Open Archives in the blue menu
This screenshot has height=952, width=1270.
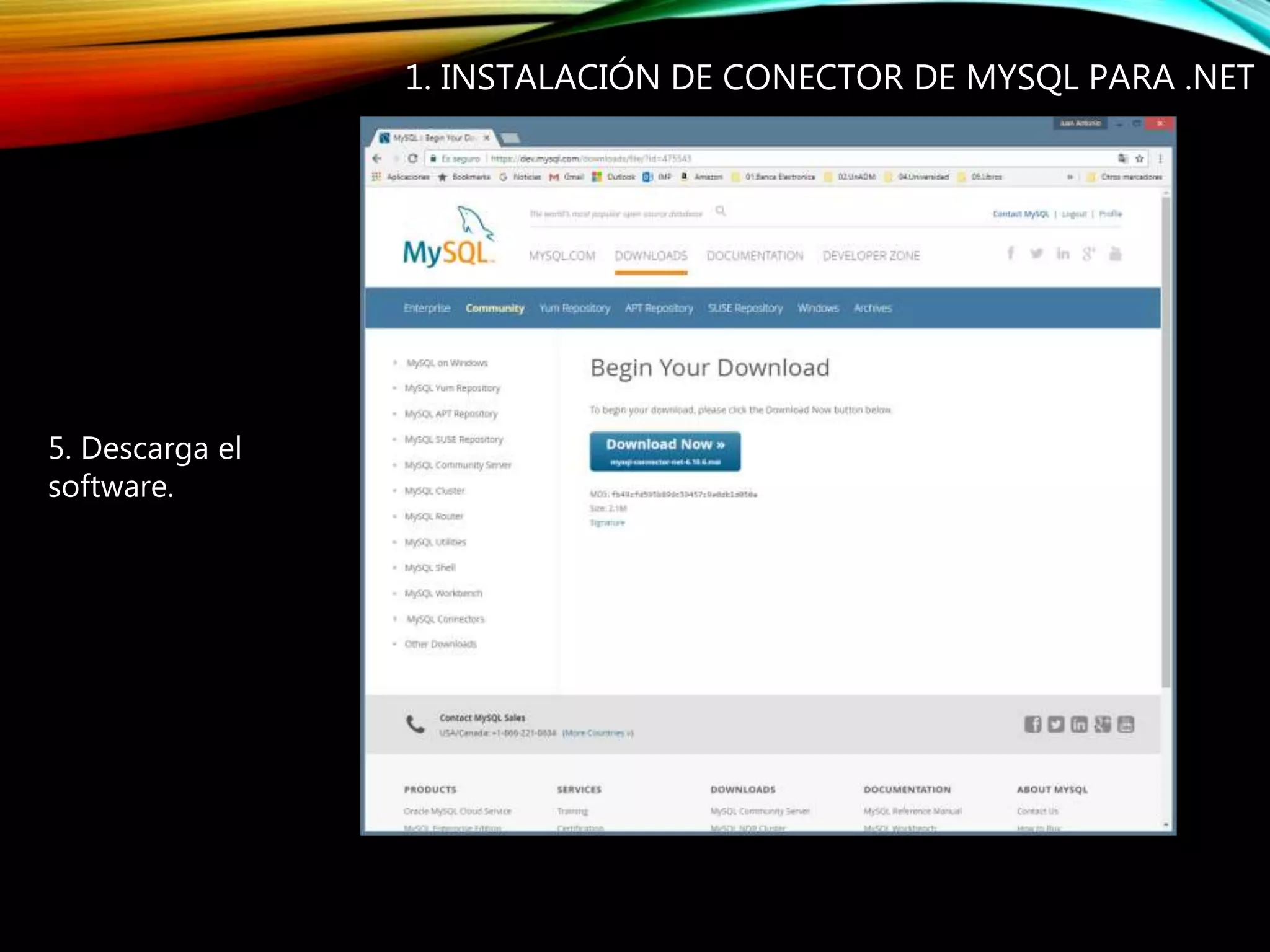coord(873,308)
